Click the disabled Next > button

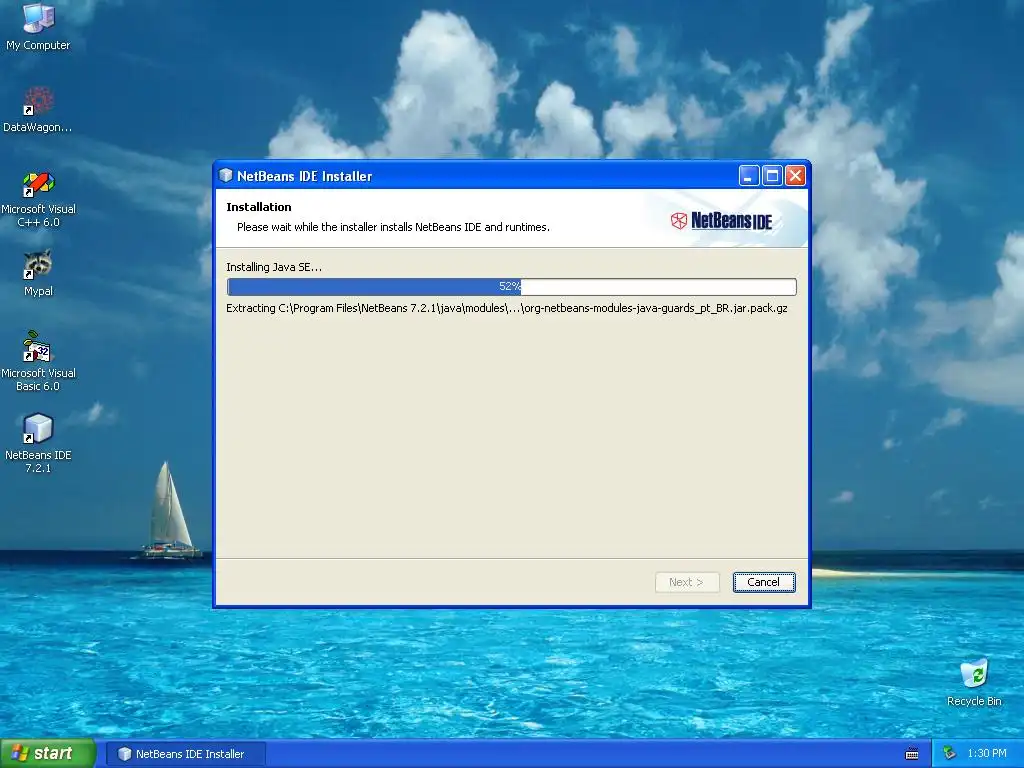686,582
